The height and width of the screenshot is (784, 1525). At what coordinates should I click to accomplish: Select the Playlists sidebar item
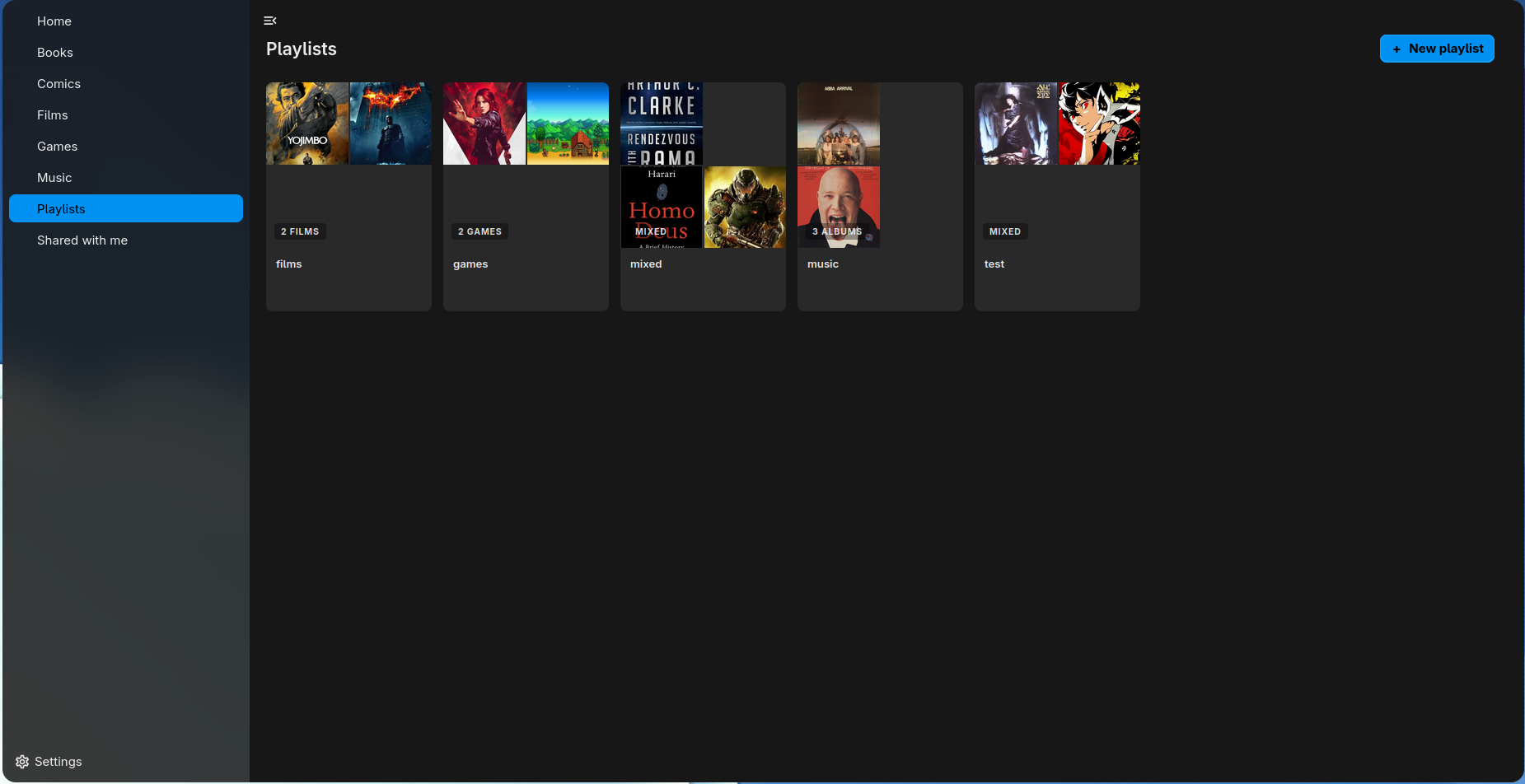point(126,208)
